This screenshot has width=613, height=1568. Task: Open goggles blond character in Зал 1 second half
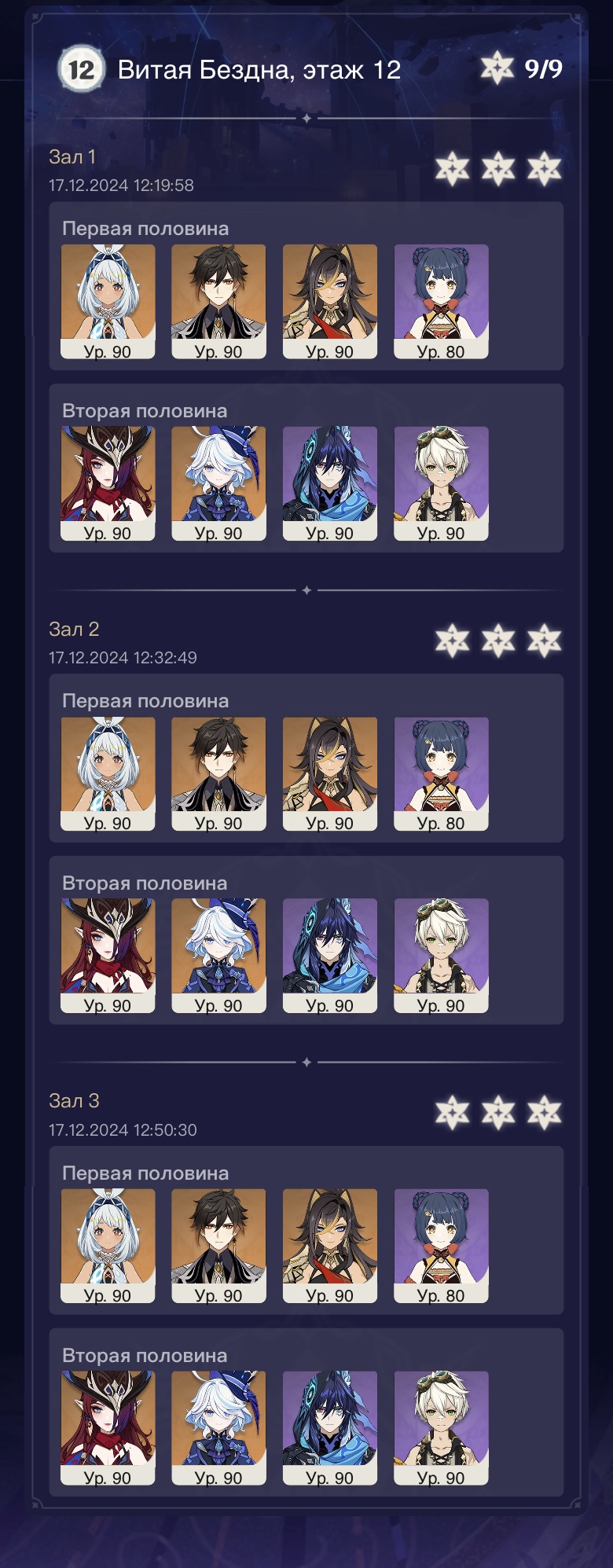441,483
